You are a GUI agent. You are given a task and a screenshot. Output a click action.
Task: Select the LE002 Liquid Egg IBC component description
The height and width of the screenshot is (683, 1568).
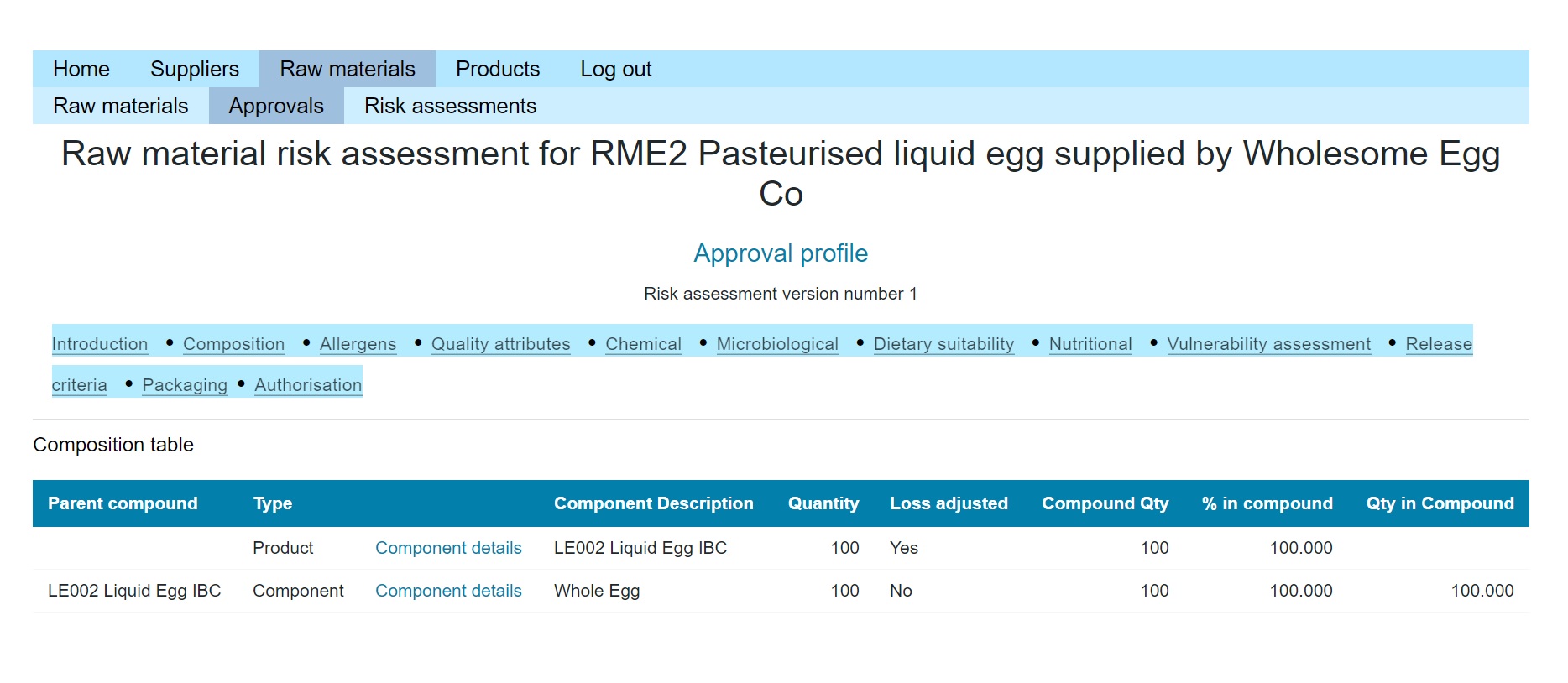[x=640, y=548]
